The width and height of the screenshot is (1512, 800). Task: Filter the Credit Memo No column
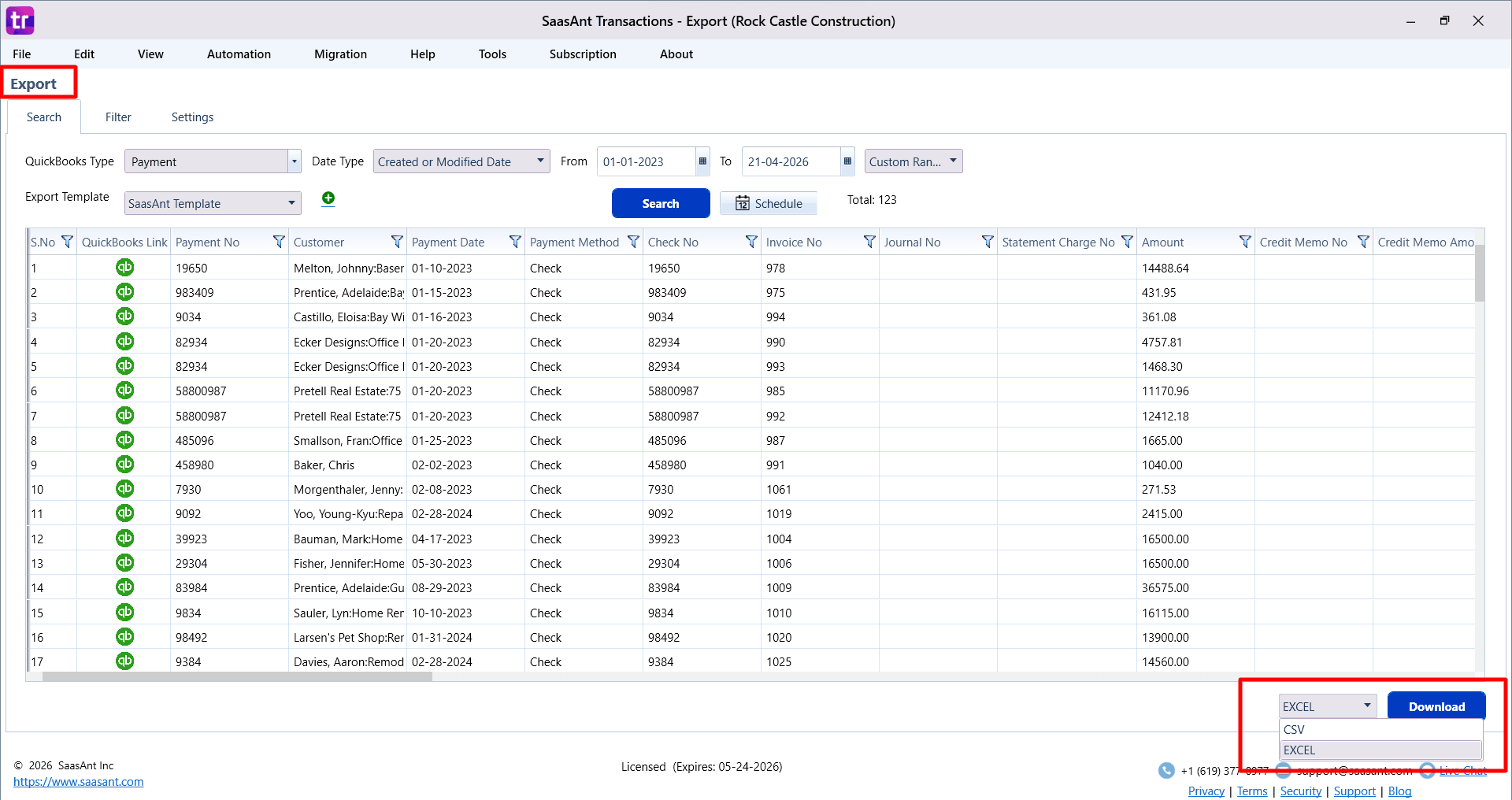click(1363, 242)
